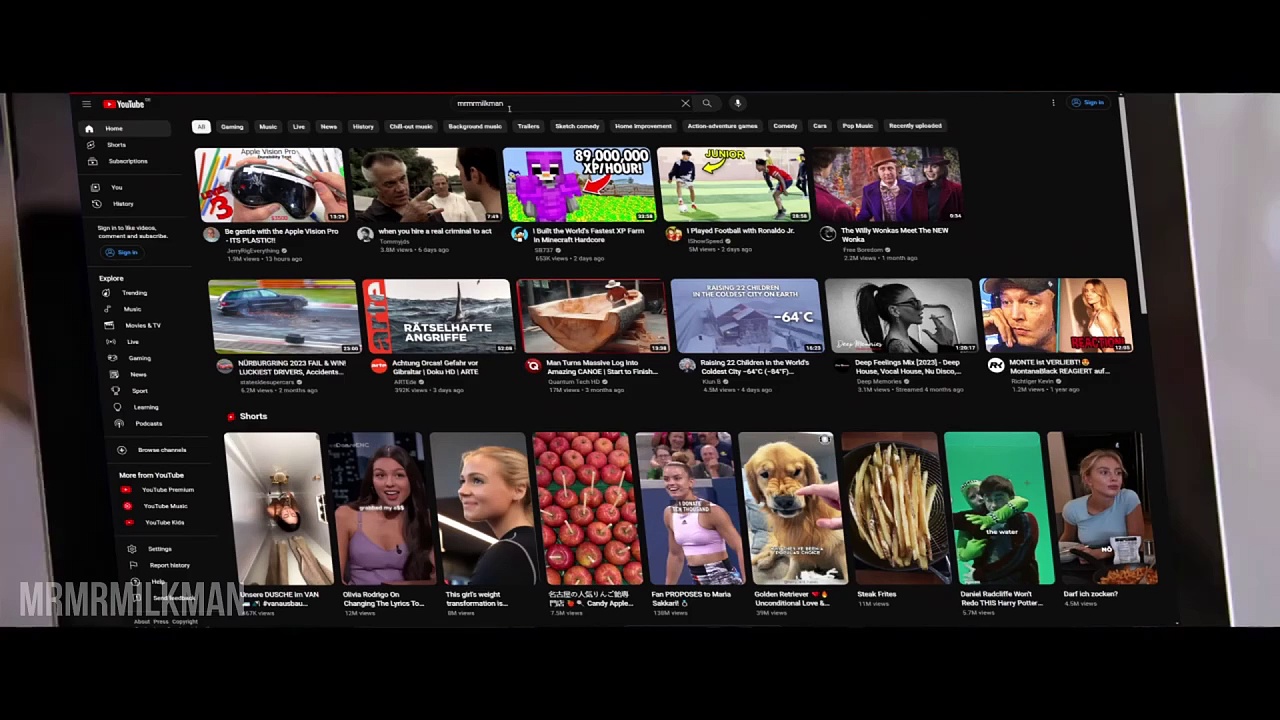Viewport: 1280px width, 720px height.
Task: Select the Gaming filter chip
Action: pyautogui.click(x=232, y=127)
